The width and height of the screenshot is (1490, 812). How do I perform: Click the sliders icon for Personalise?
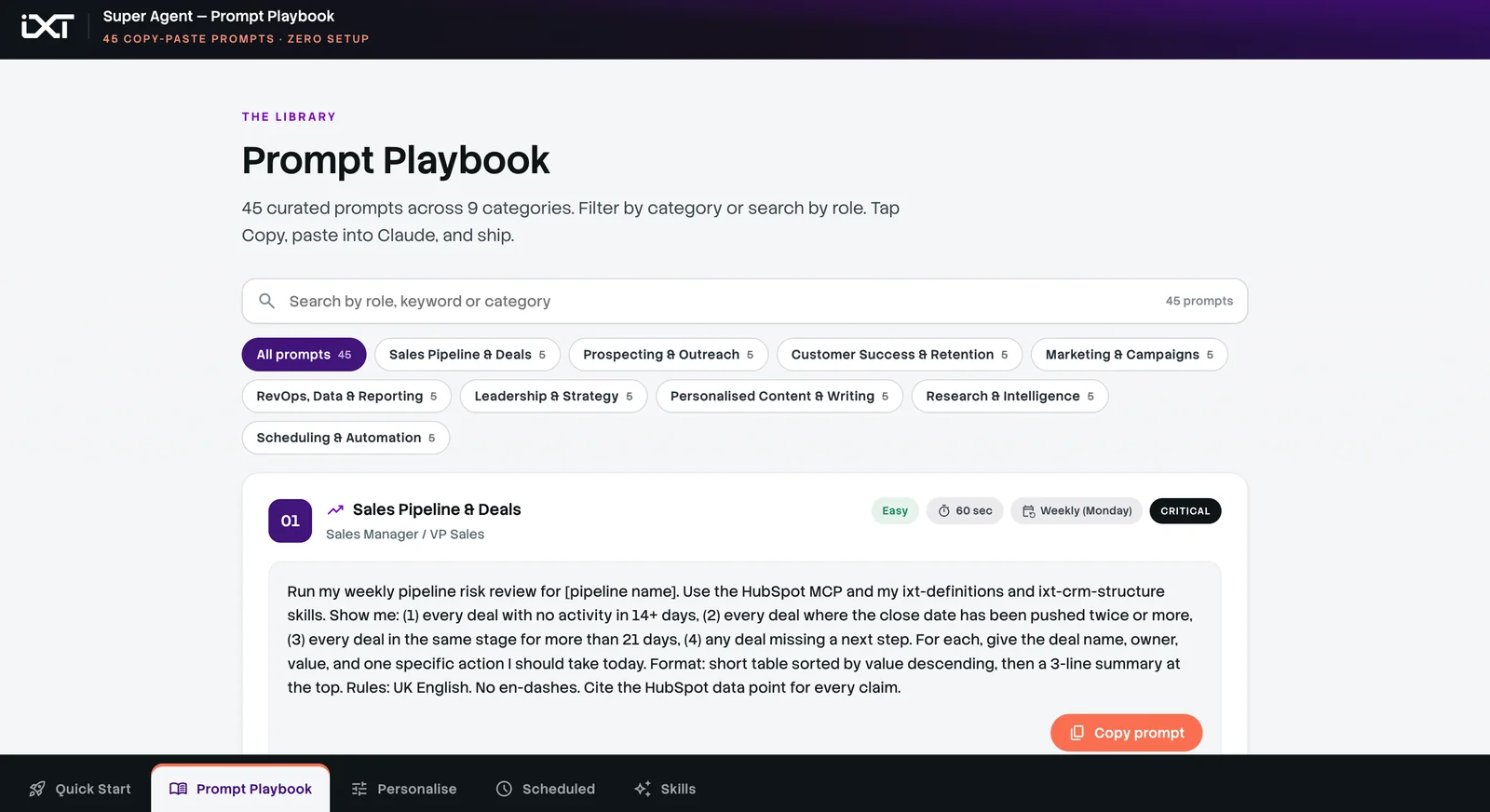pos(359,789)
